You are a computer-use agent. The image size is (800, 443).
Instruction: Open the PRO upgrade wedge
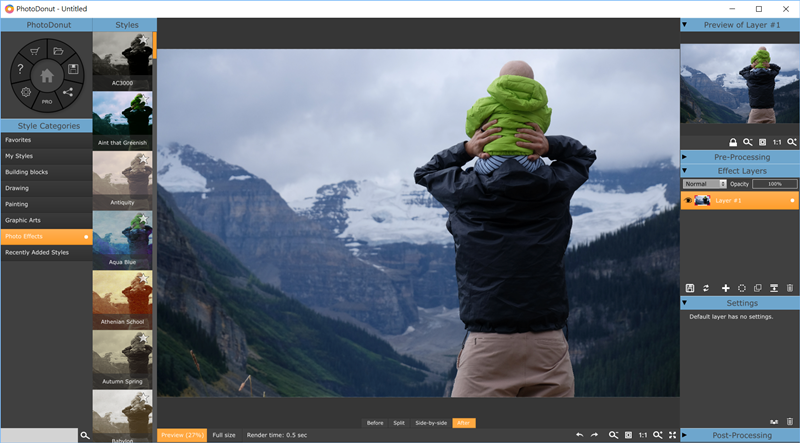point(47,102)
